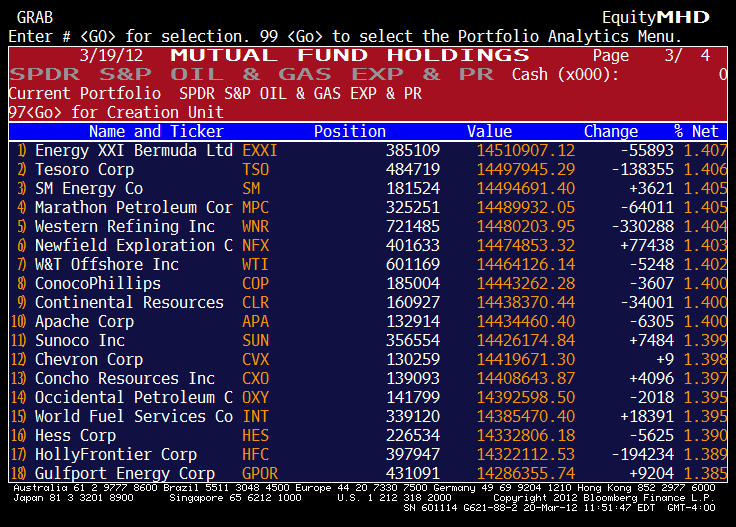Click position value 385109
Image resolution: width=736 pixels, height=527 pixels.
(x=413, y=151)
